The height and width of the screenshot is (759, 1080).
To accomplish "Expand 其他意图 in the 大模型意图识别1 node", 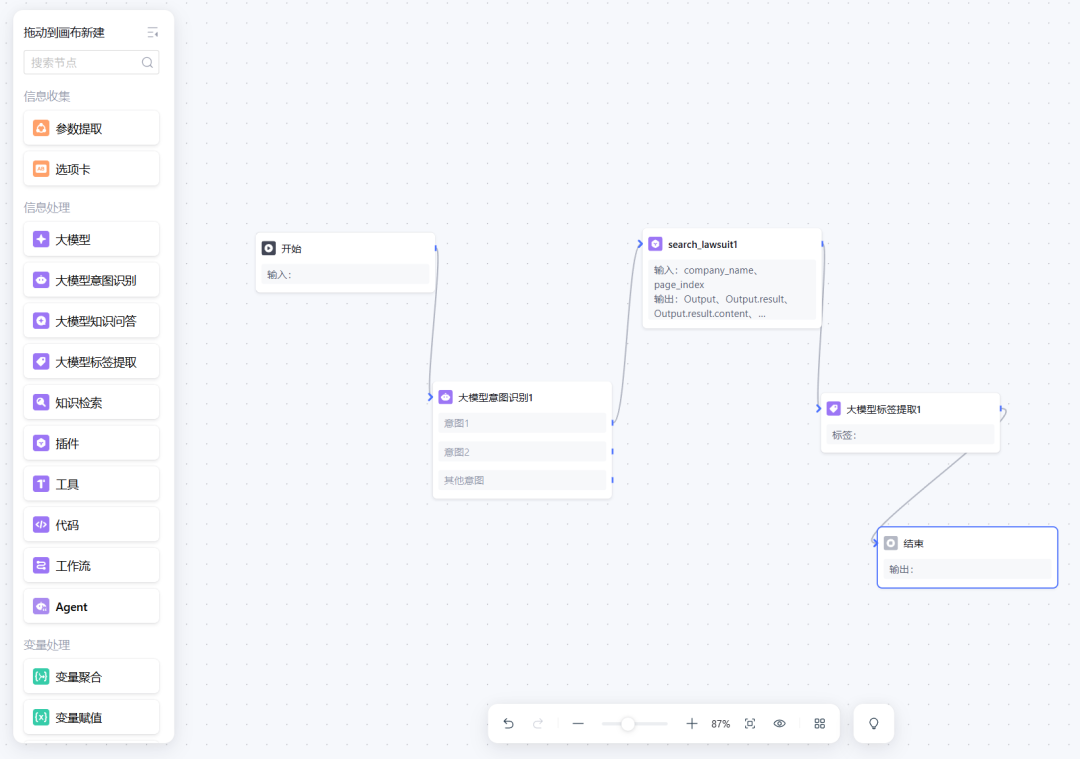I will (x=522, y=480).
